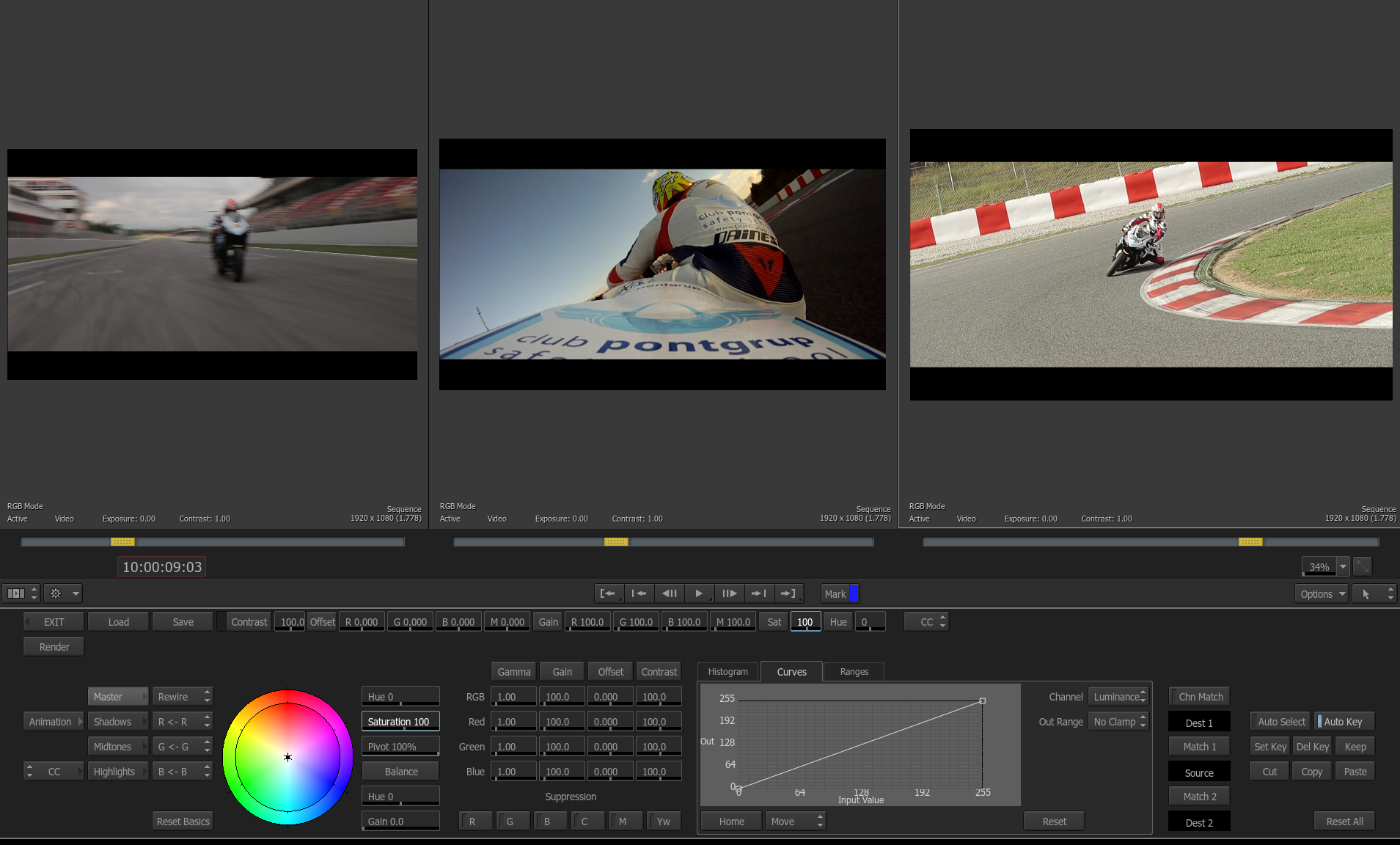Go to the in-point of the clip
The width and height of the screenshot is (1400, 845).
tap(608, 593)
